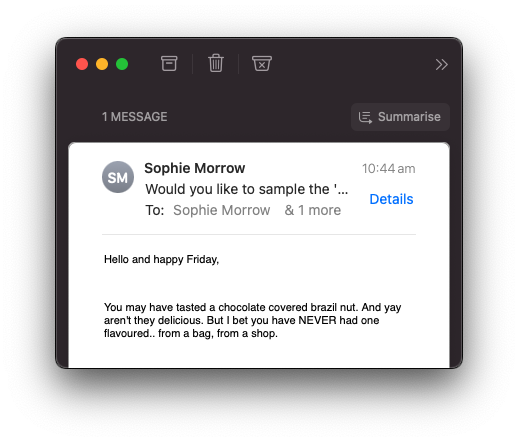Click the 10:44 am timestamp

tap(389, 168)
